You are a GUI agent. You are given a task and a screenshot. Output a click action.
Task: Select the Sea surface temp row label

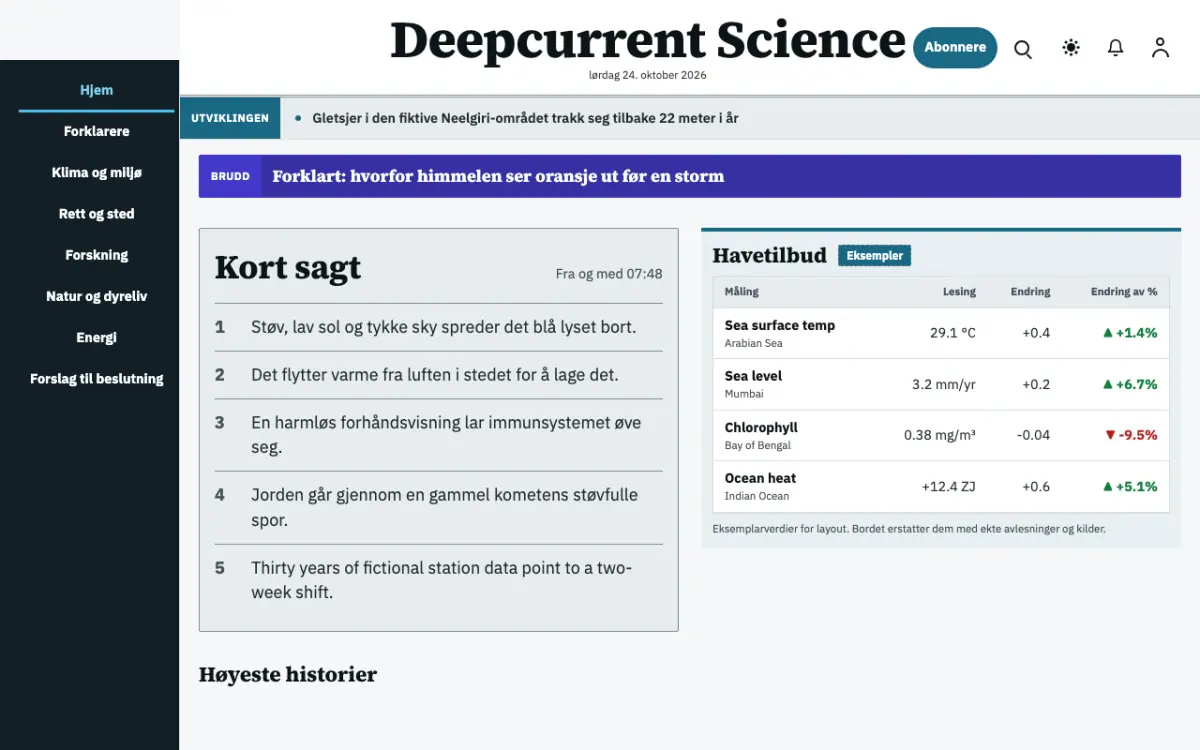click(x=780, y=325)
